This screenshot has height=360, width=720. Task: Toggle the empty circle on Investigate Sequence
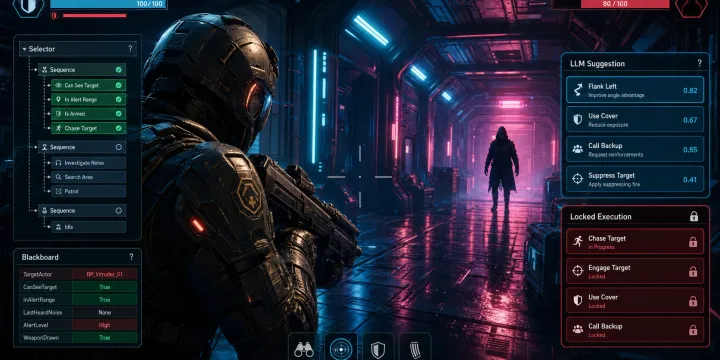click(x=118, y=147)
